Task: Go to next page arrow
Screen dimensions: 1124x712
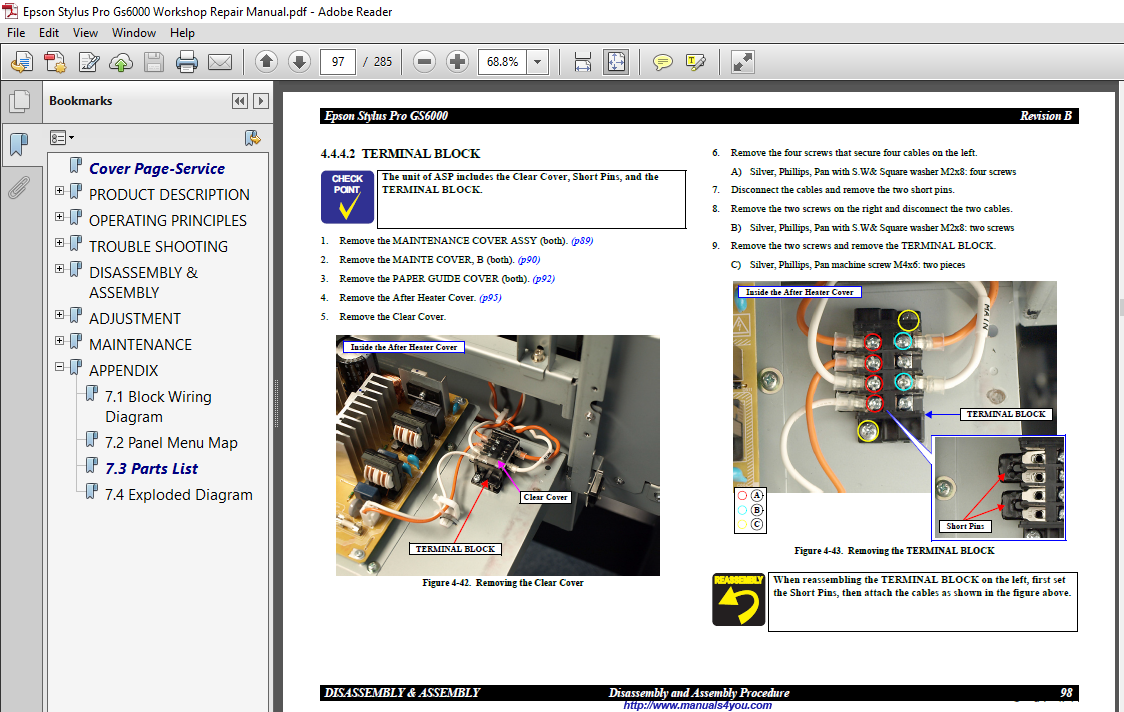Action: tap(299, 62)
